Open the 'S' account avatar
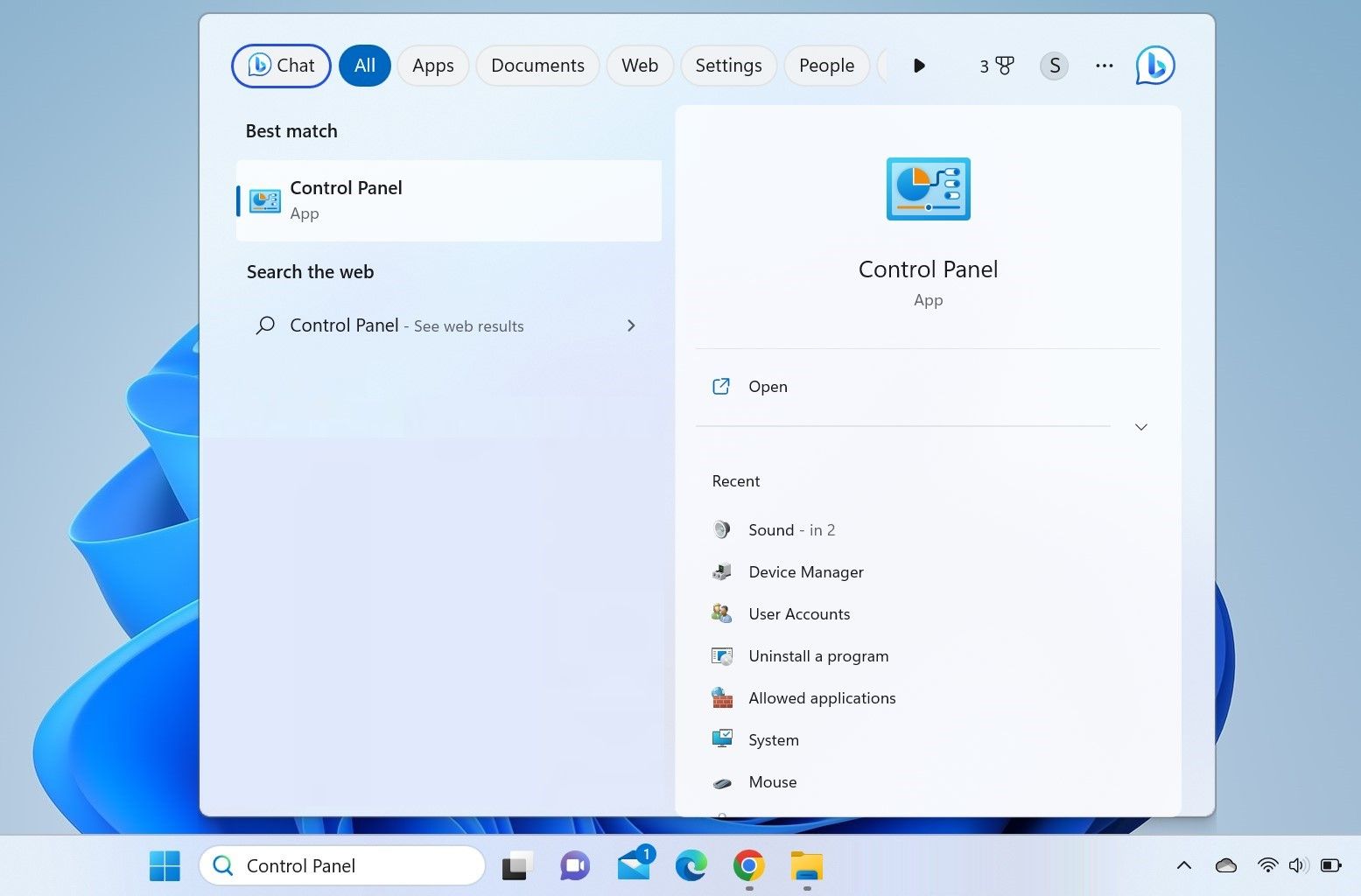The image size is (1361, 896). (1054, 65)
